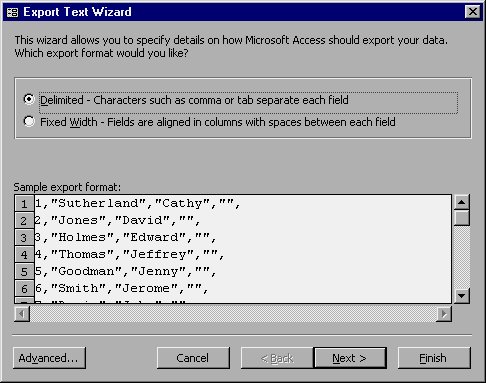Image resolution: width=486 pixels, height=383 pixels.
Task: Close the Export Text Wizard dialog
Action: (472, 12)
